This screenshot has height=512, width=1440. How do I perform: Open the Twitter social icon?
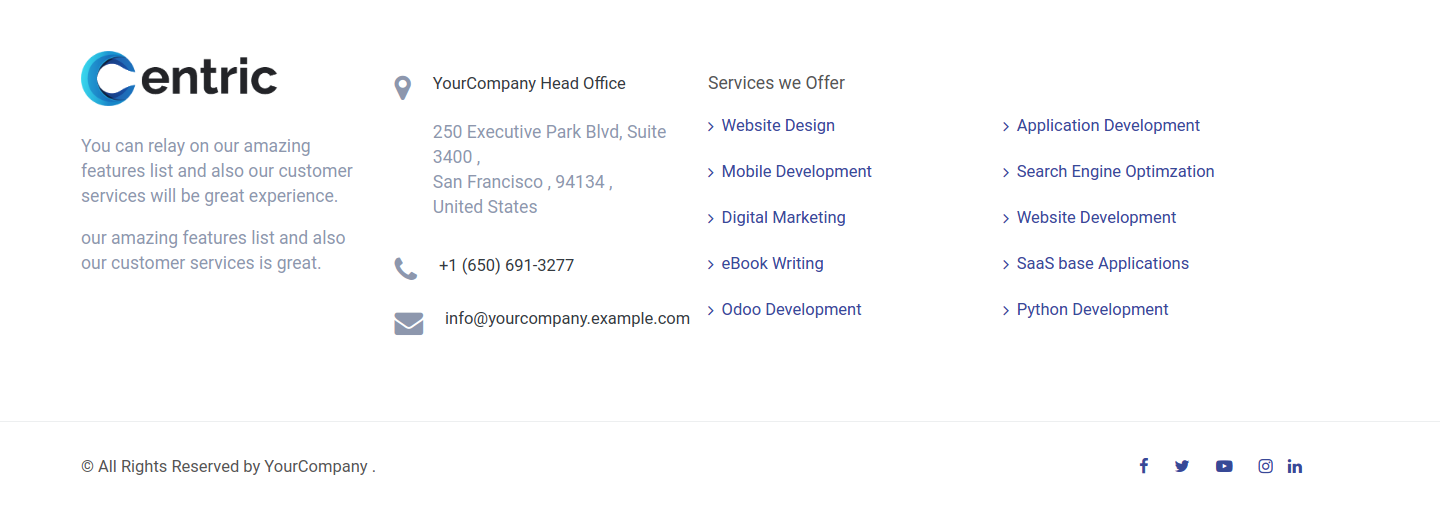coord(1182,466)
